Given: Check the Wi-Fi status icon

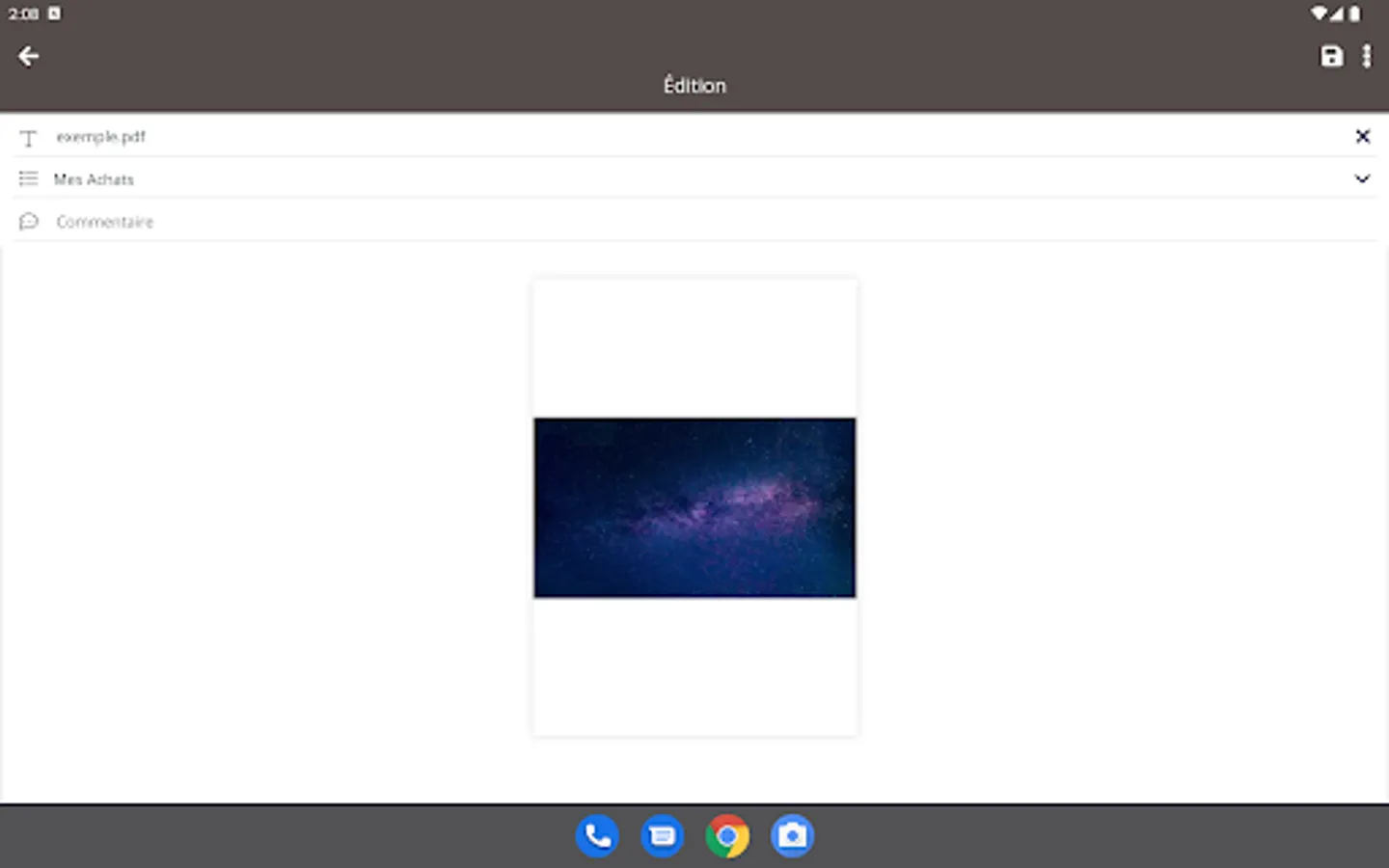Looking at the screenshot, I should click(x=1319, y=14).
